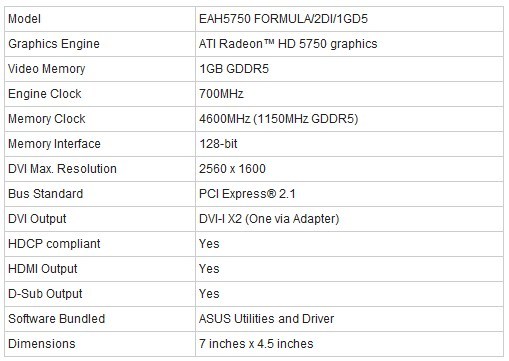Select 4600MHz (1150MHz GDDR5) value
Viewport: 509px width, 361px height.
pyautogui.click(x=278, y=119)
